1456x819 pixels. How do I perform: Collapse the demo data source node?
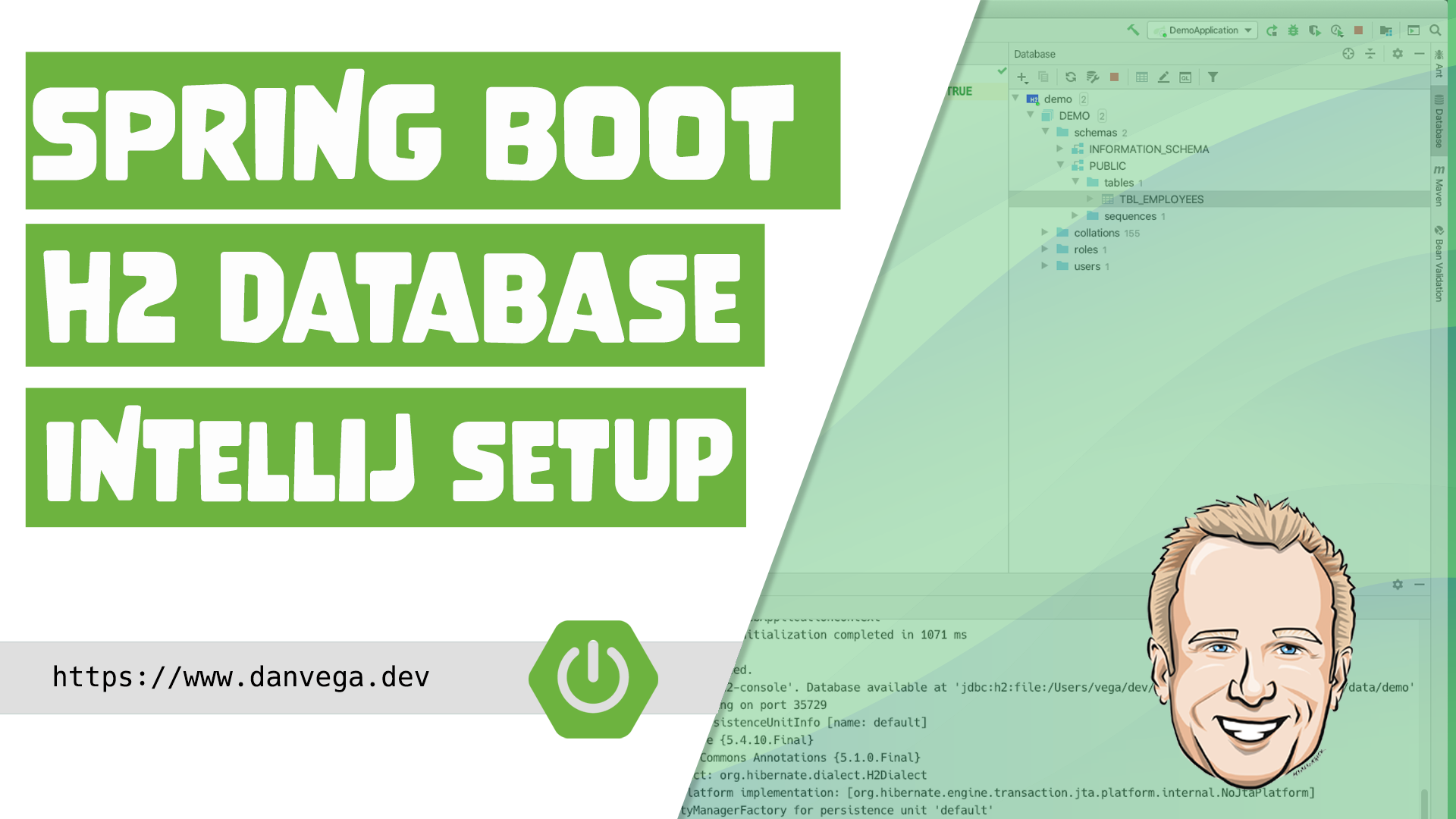click(x=1015, y=99)
